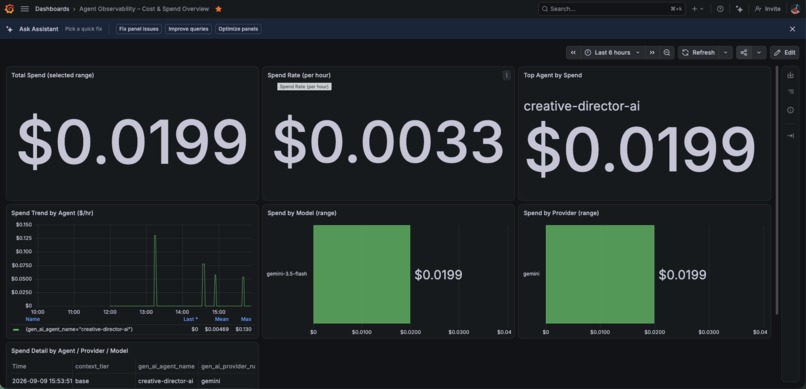The height and width of the screenshot is (389, 806).
Task: Unstar this dashboard with the star icon
Action: [218, 9]
